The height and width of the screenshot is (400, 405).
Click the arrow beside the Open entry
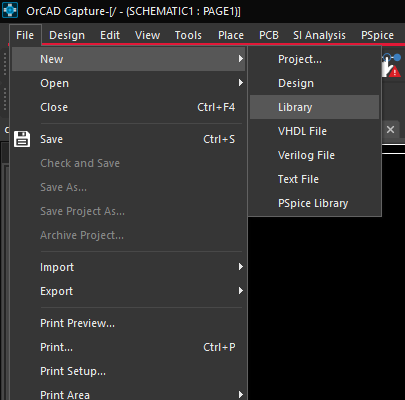[x=241, y=83]
